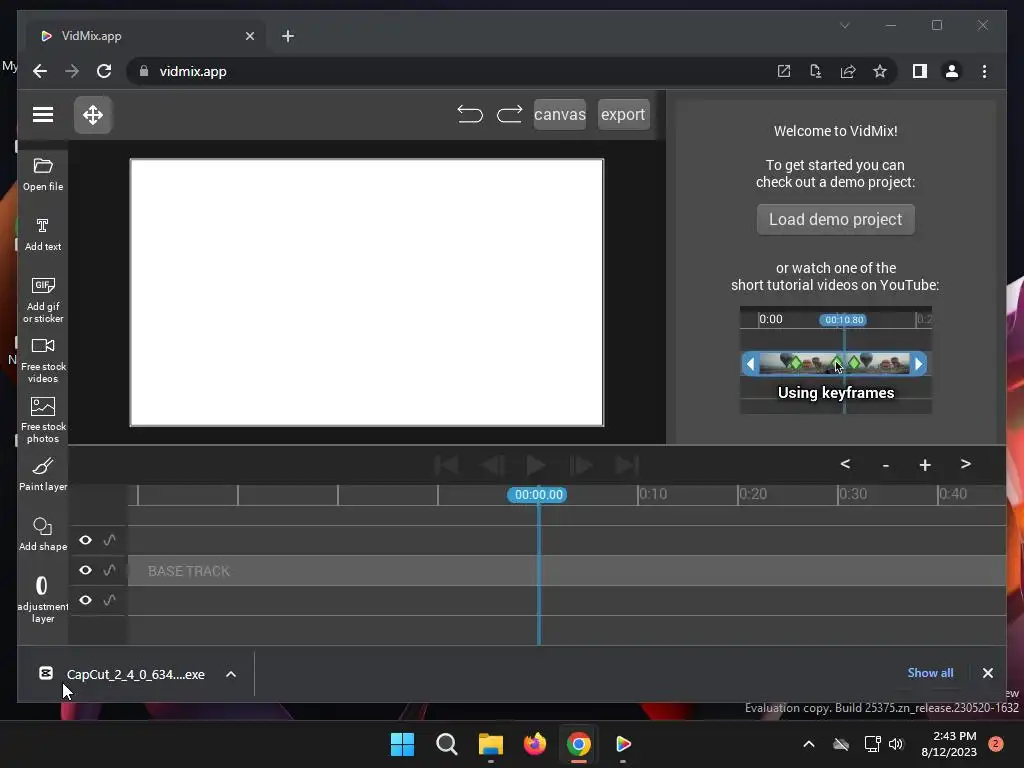Viewport: 1024px width, 768px height.
Task: Browse free stock photos
Action: 43,421
